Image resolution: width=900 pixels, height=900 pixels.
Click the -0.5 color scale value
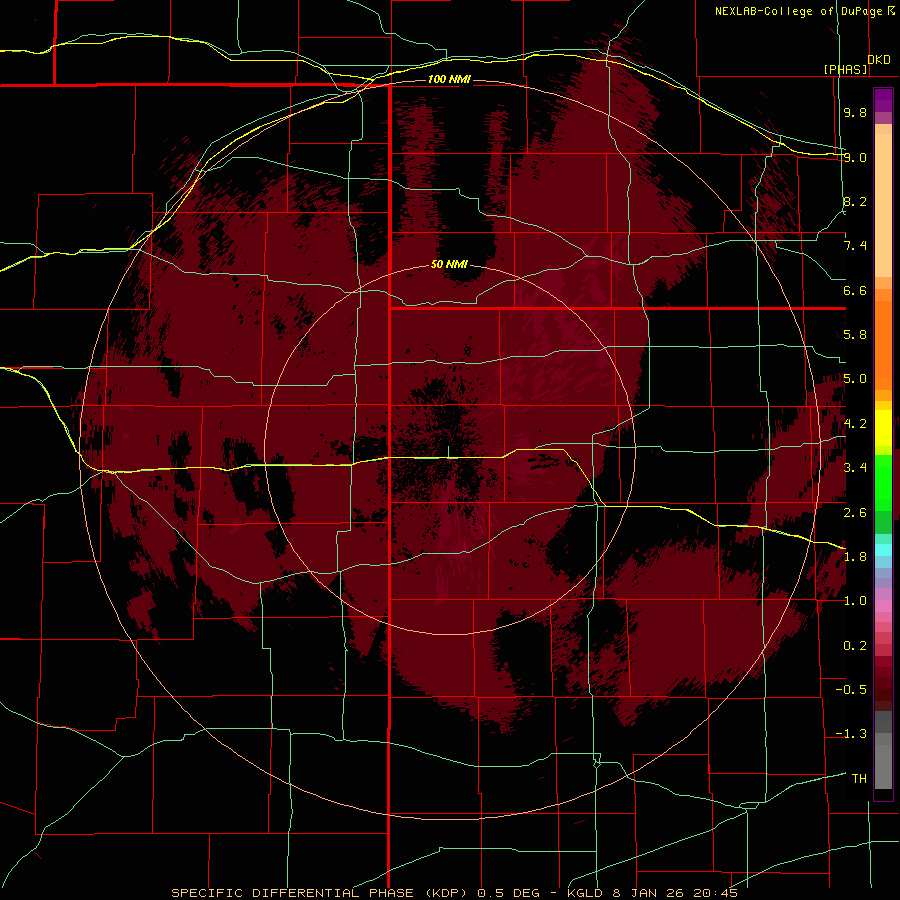[851, 690]
